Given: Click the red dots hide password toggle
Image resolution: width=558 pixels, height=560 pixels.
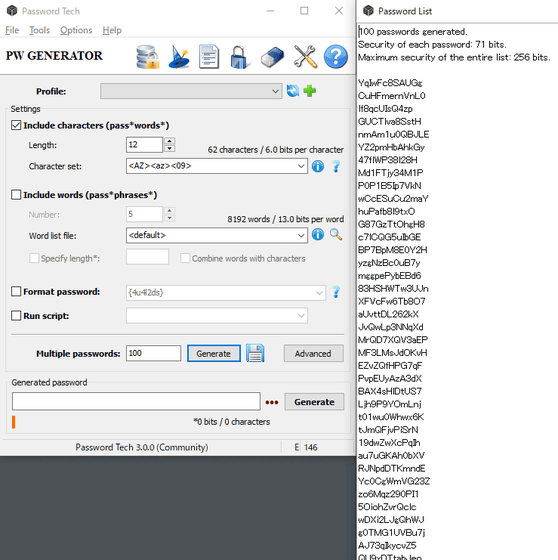Looking at the screenshot, I should point(272,402).
